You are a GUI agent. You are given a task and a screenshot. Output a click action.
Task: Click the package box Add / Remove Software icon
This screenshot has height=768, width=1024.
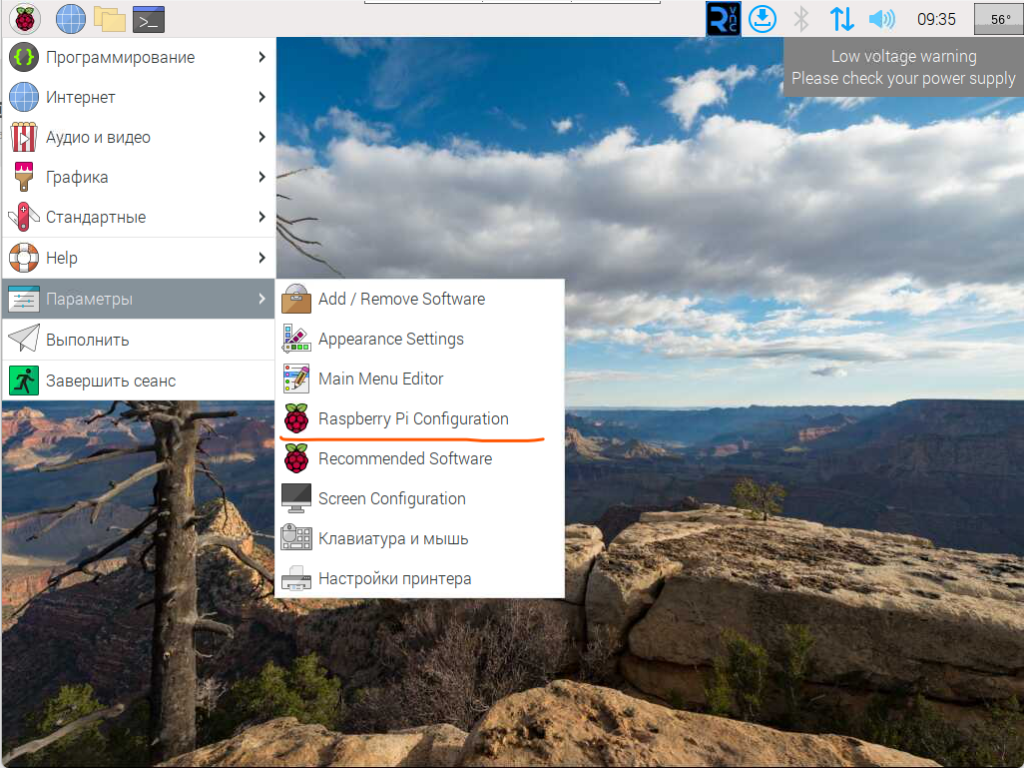(296, 298)
